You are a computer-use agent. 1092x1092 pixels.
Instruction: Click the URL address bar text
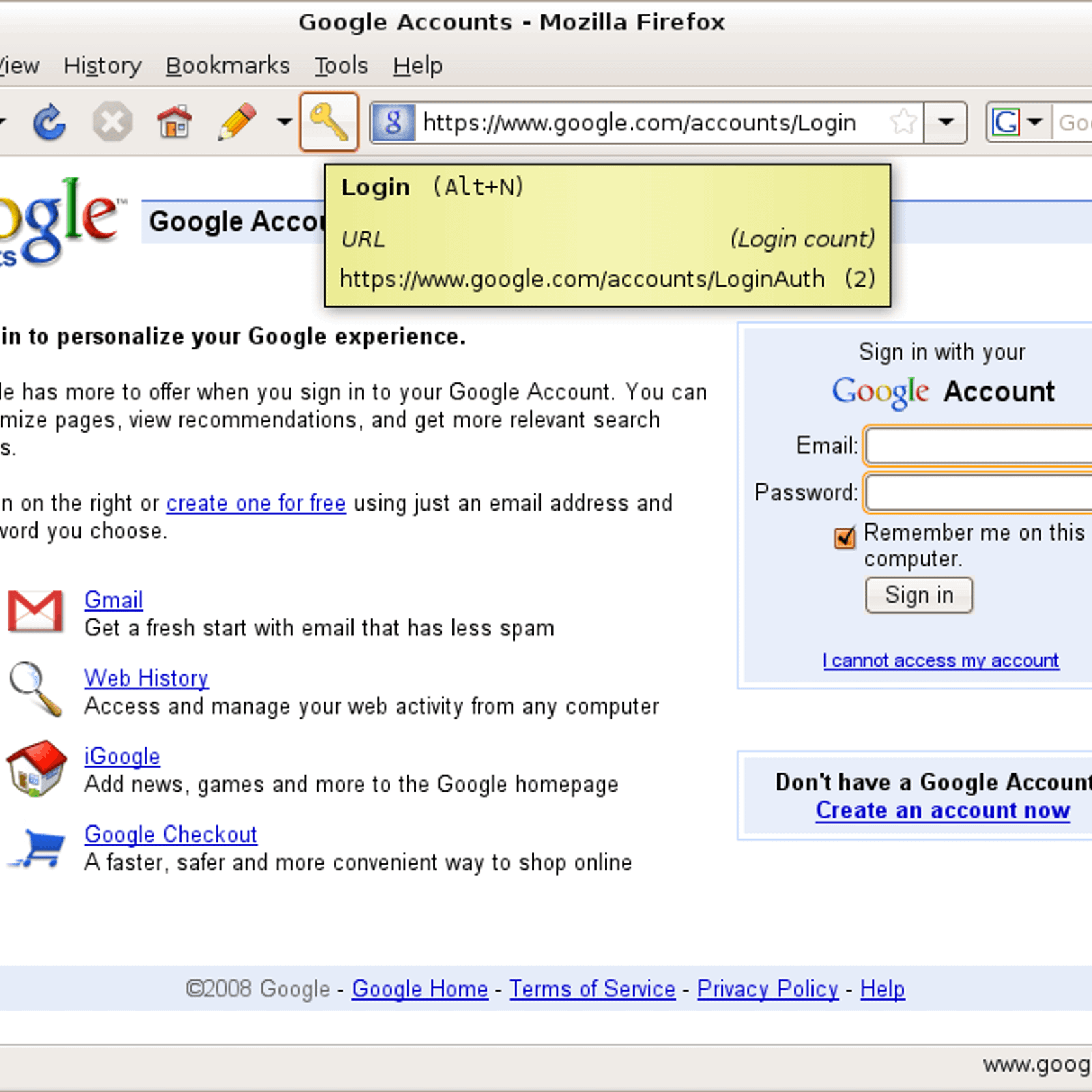pos(639,123)
